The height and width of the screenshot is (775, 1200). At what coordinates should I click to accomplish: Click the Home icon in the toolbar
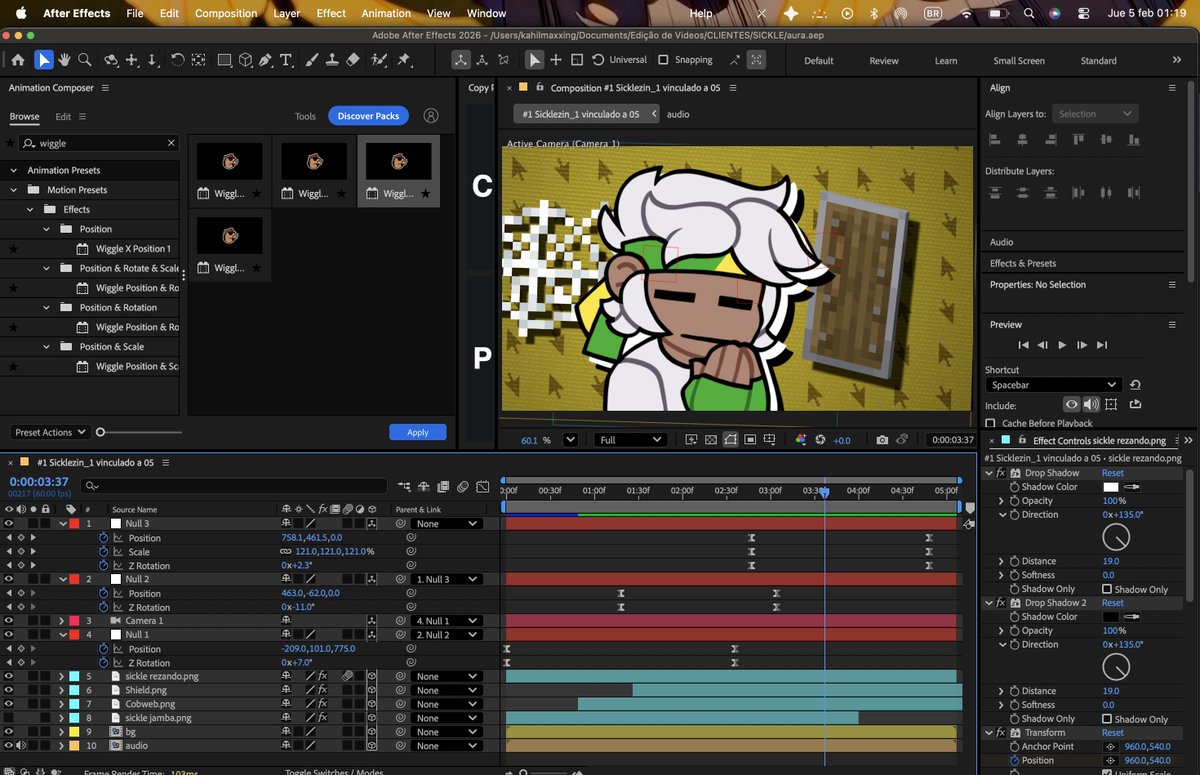pyautogui.click(x=18, y=60)
